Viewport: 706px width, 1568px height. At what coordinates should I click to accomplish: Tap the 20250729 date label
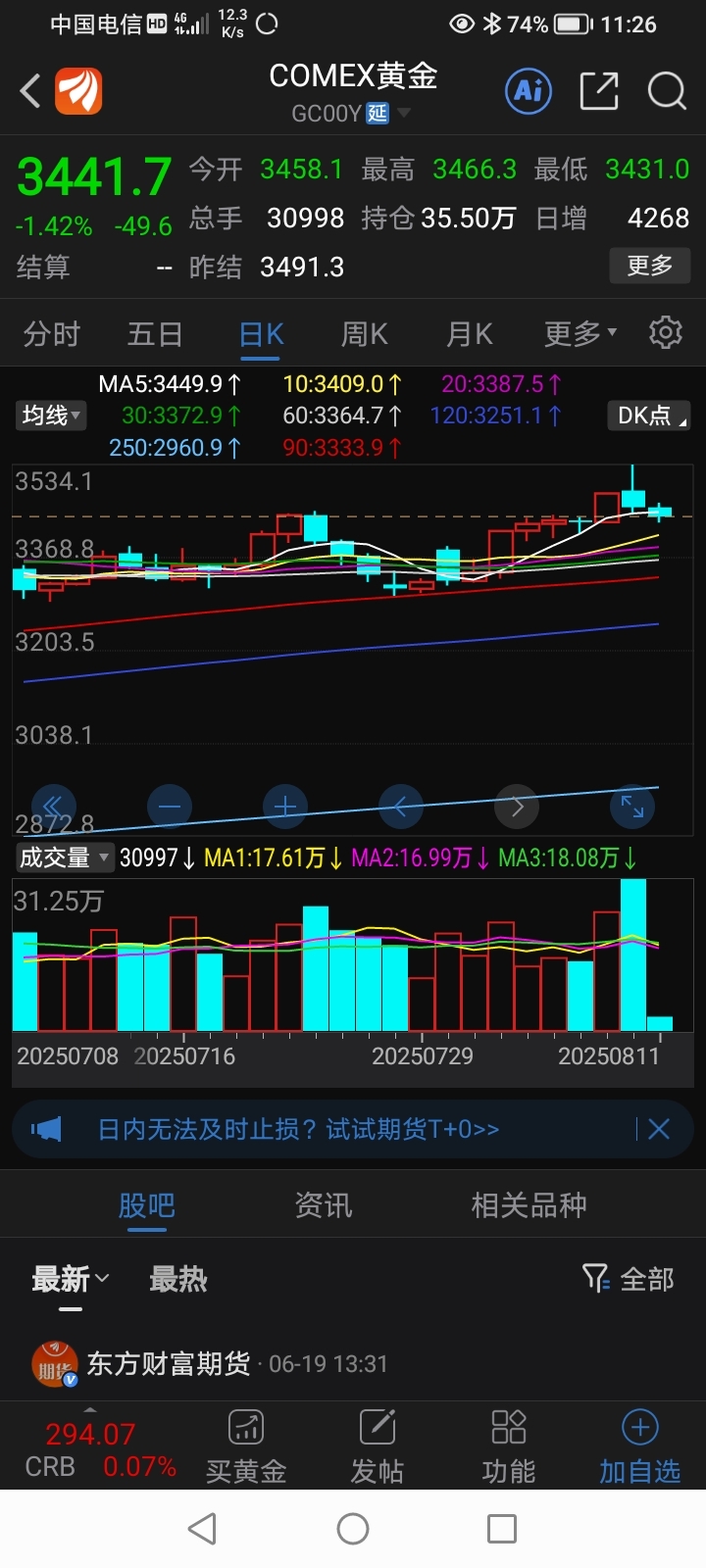click(x=422, y=1056)
